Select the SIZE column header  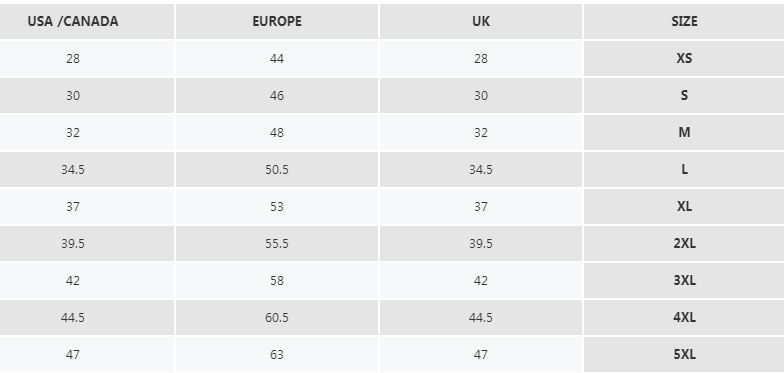coord(684,22)
